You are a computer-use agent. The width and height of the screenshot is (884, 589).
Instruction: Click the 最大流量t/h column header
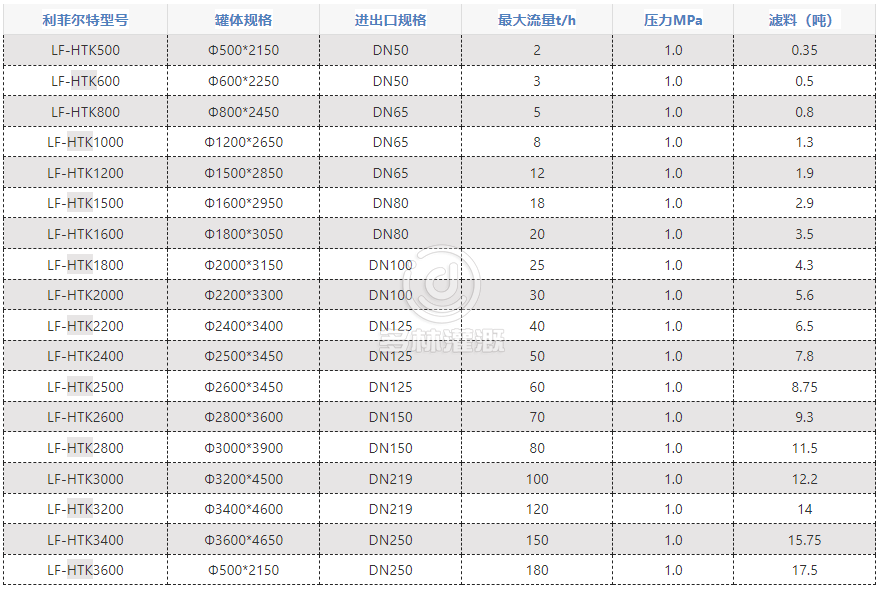[536, 20]
